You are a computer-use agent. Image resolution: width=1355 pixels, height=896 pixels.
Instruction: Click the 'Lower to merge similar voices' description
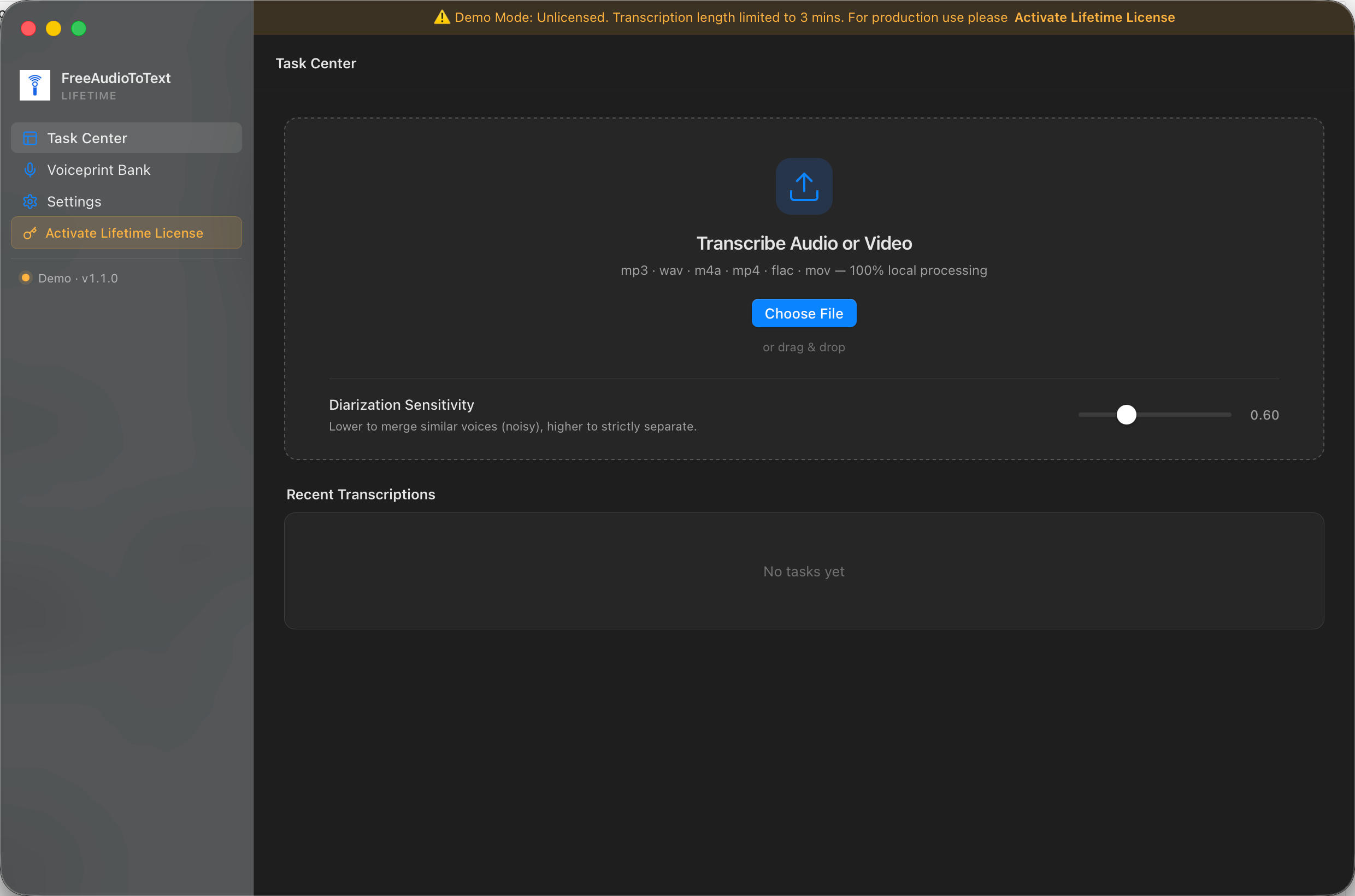(512, 426)
